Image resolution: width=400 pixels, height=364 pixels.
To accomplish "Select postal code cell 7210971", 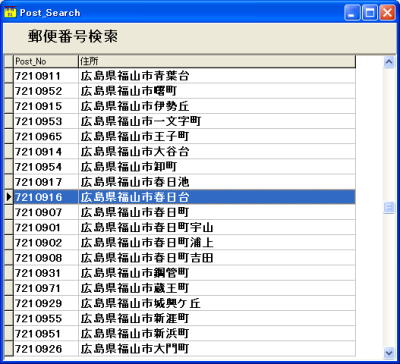I will pos(46,288).
